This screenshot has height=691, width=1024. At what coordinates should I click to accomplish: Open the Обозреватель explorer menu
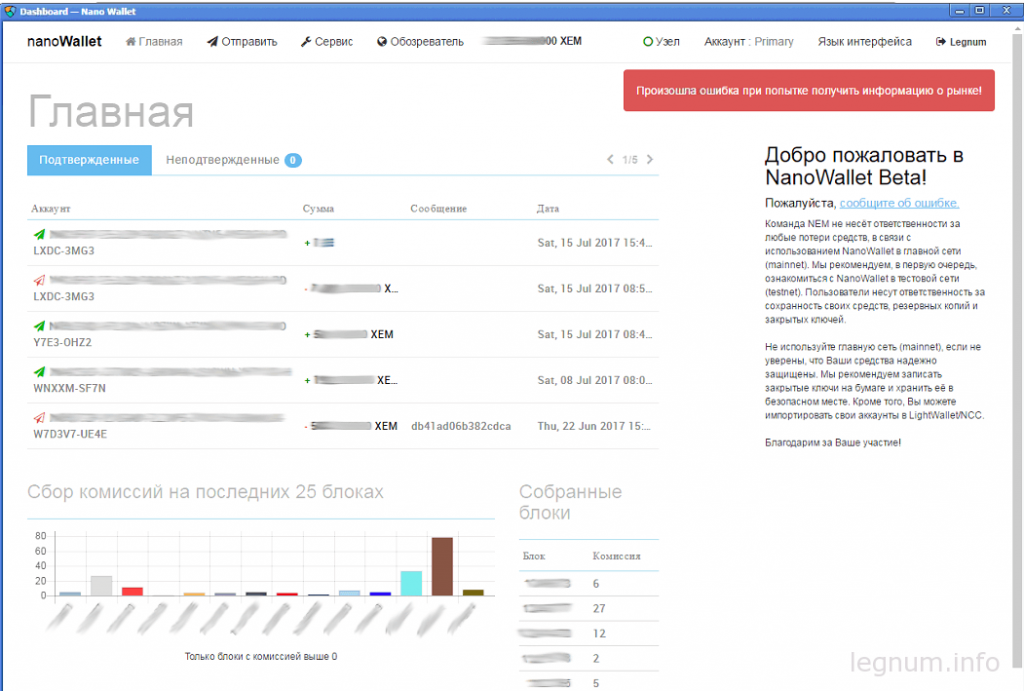tap(420, 42)
